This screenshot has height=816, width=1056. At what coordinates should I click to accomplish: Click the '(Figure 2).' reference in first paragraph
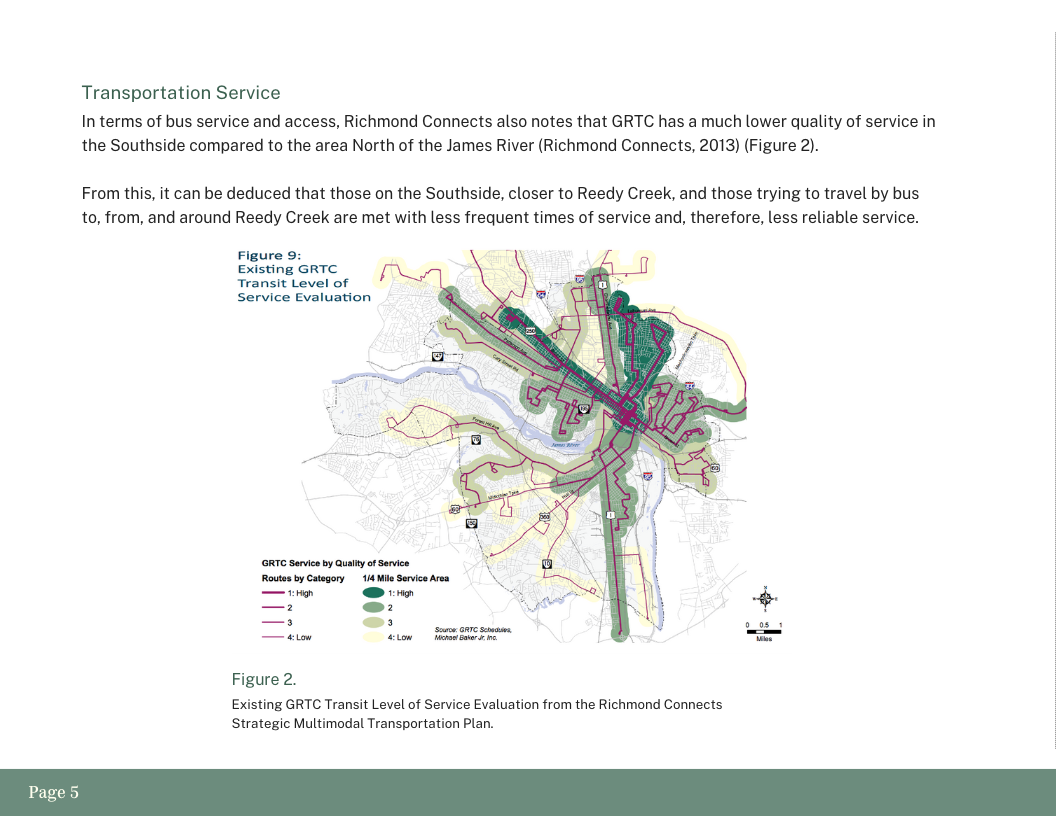[x=781, y=145]
